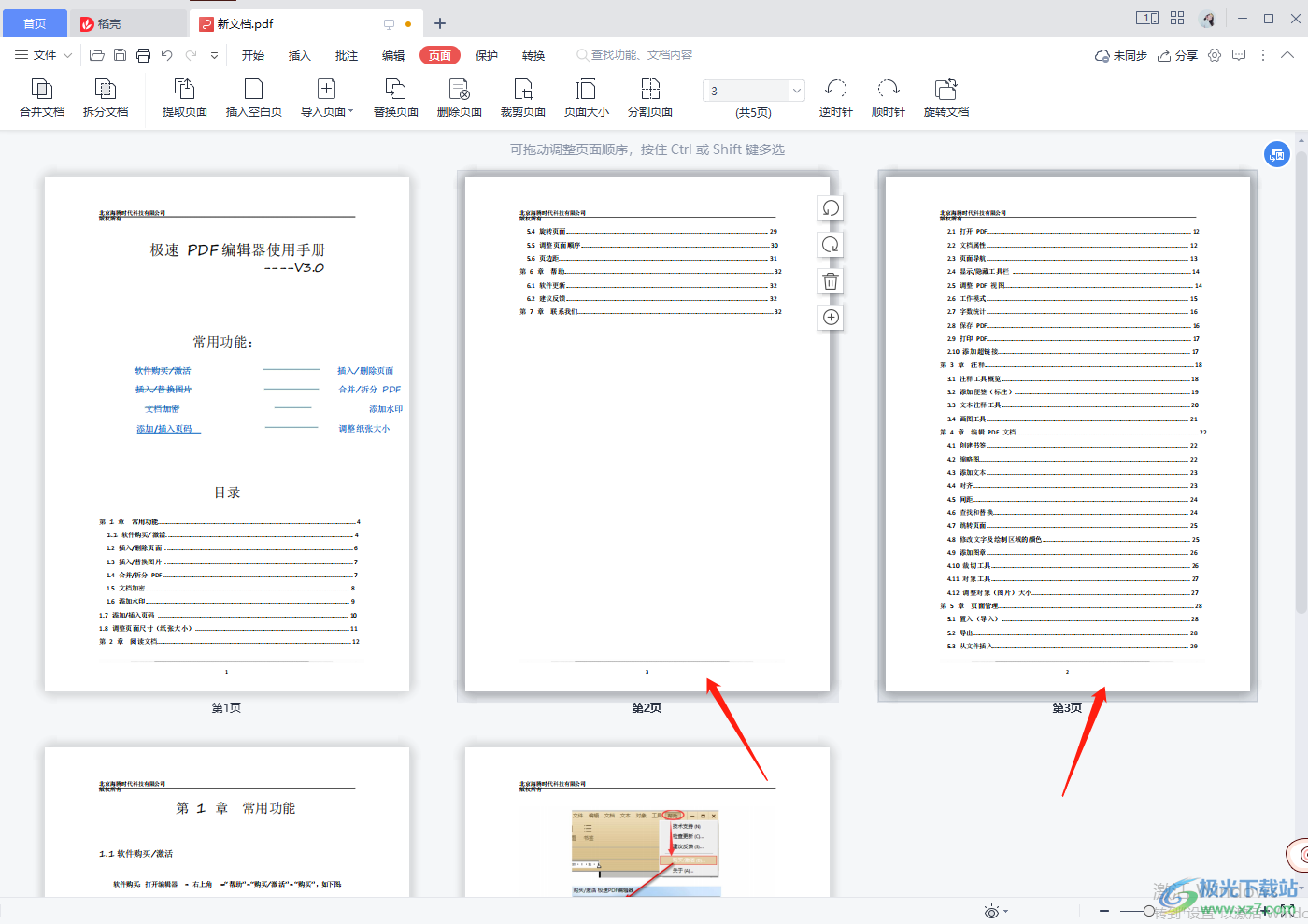Click the redo arrow icon
The width and height of the screenshot is (1308, 924).
pos(191,55)
